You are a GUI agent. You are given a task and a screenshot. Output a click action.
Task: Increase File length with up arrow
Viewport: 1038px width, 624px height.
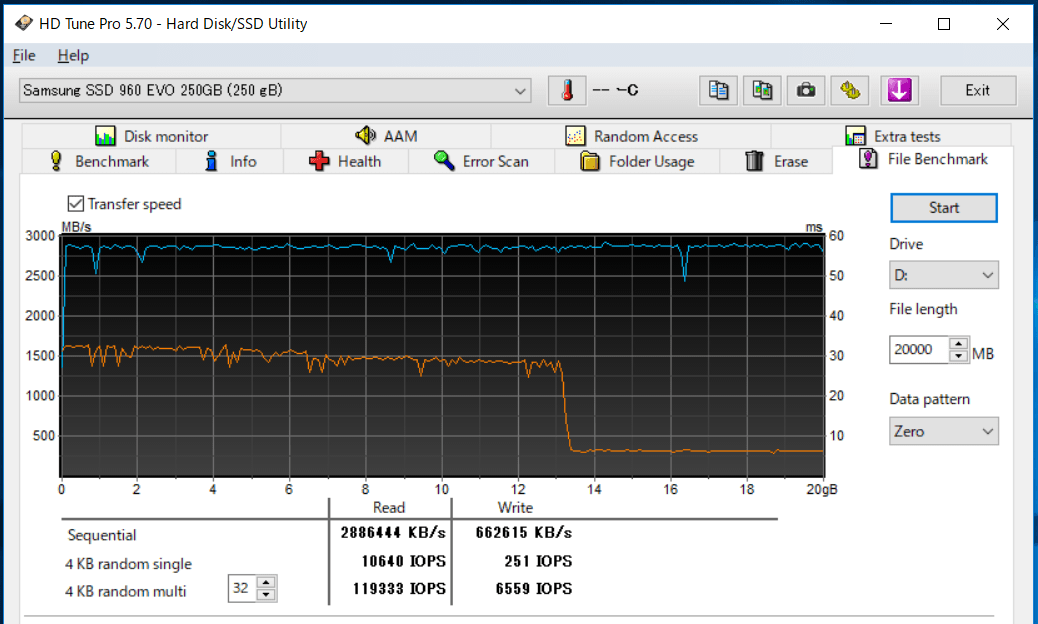click(x=959, y=343)
